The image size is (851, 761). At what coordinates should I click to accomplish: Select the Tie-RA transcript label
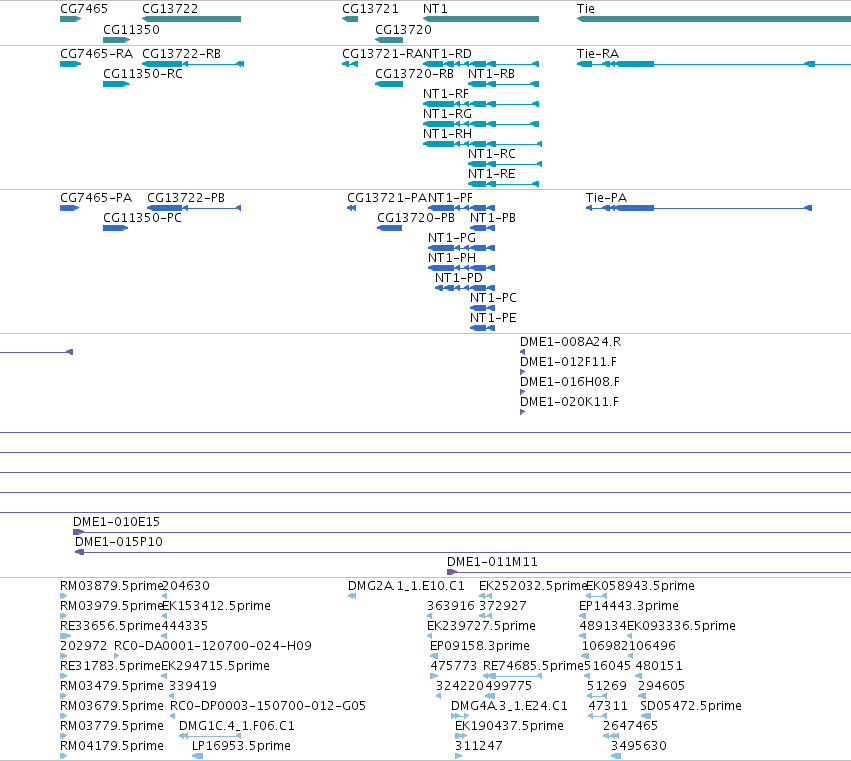click(598, 54)
